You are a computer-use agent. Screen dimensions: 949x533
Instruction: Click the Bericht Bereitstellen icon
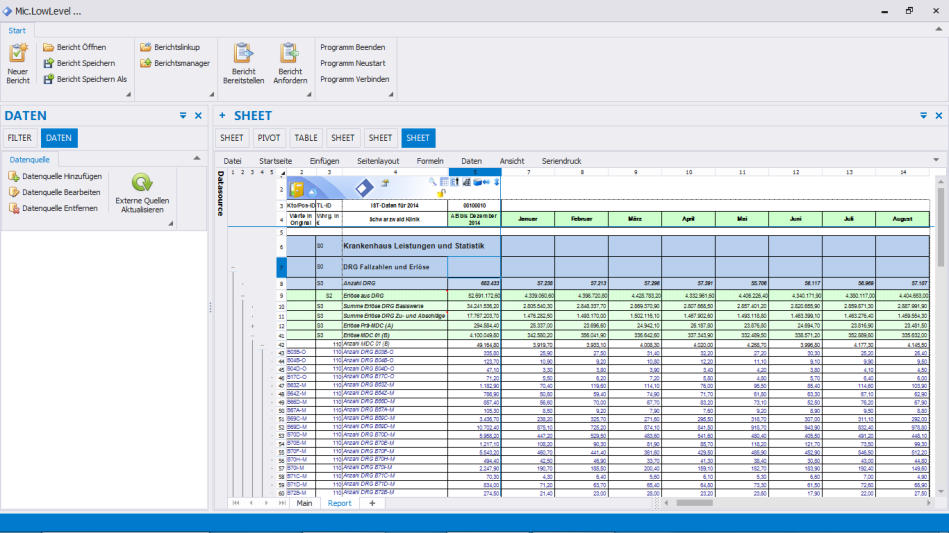coord(242,54)
